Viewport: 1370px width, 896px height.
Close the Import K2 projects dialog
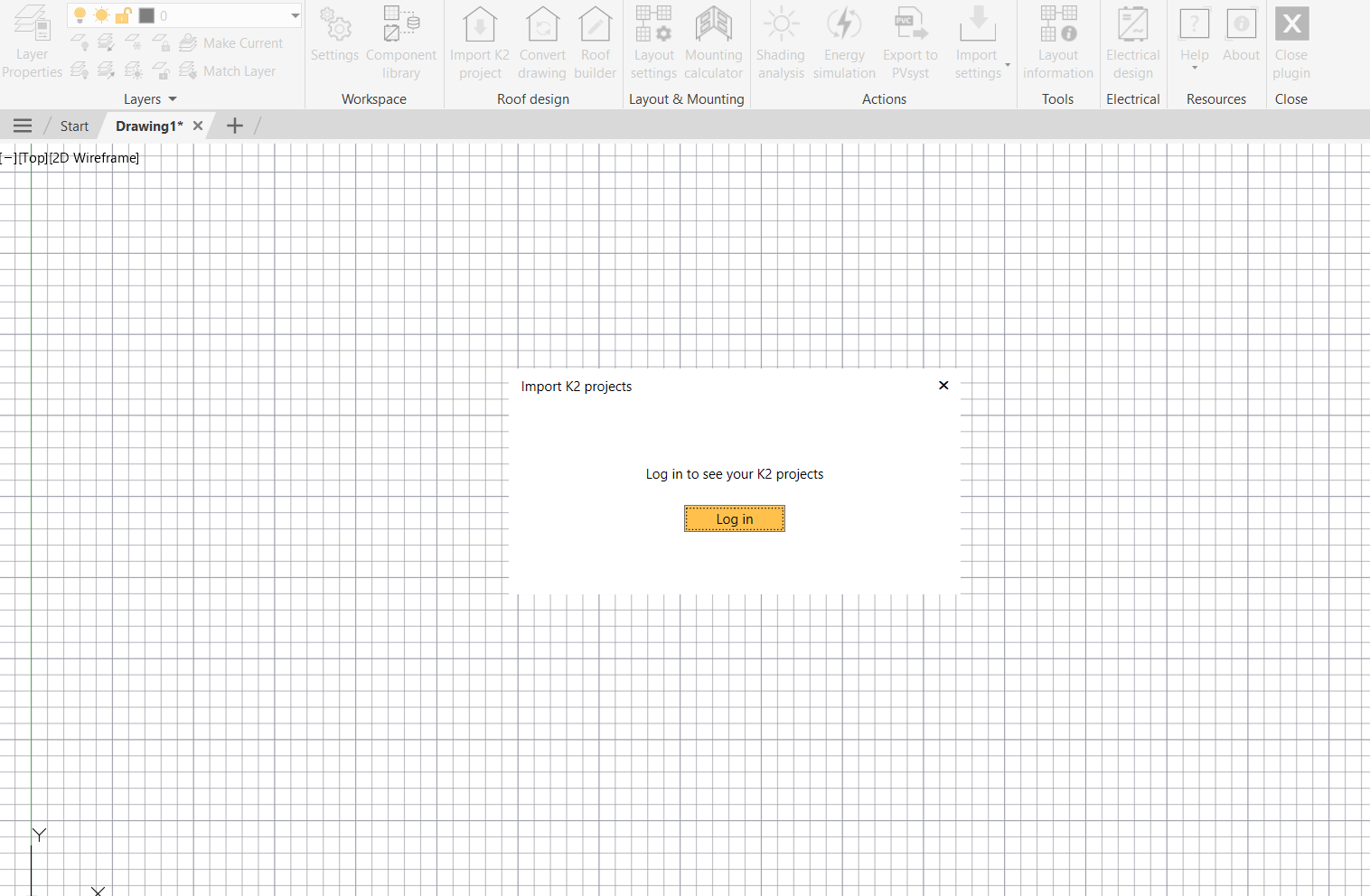[x=943, y=386]
